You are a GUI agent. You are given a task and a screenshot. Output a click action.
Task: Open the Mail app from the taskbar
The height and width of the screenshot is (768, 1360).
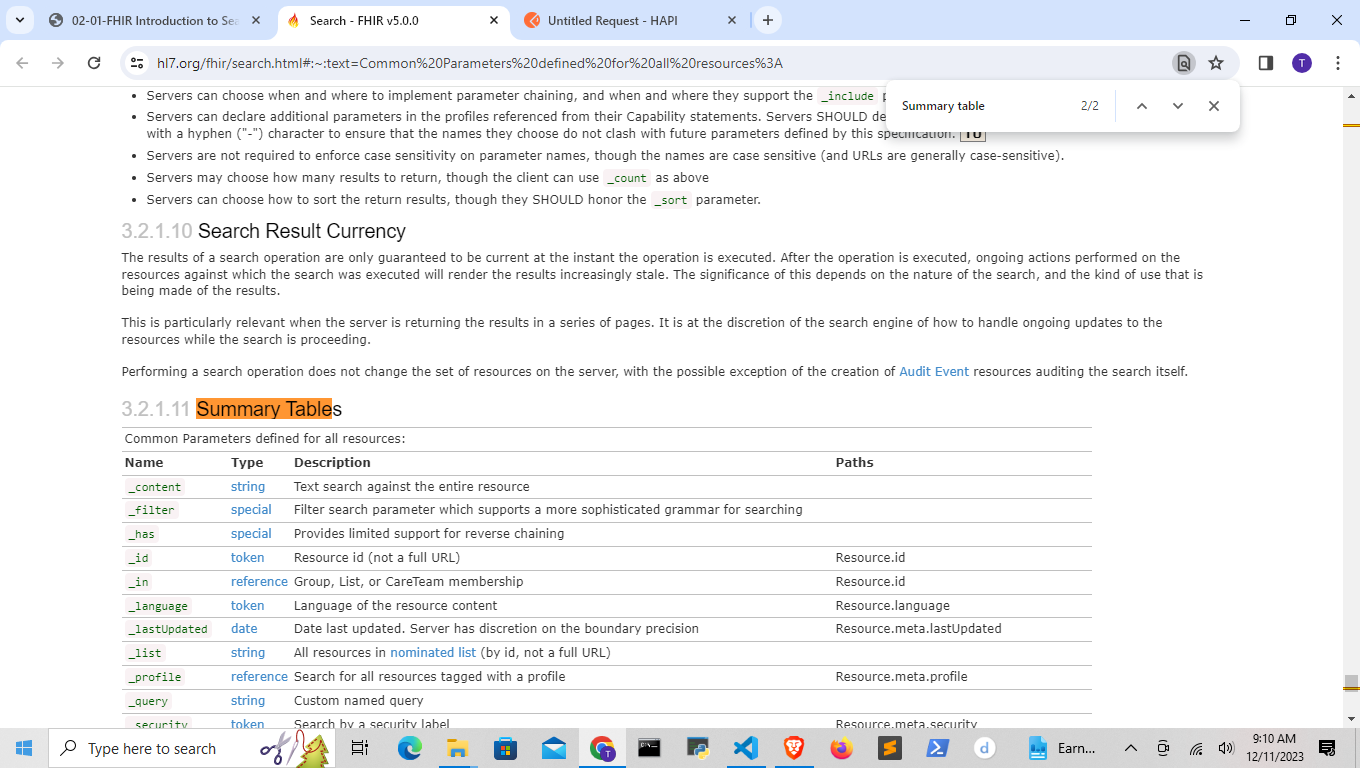(554, 748)
